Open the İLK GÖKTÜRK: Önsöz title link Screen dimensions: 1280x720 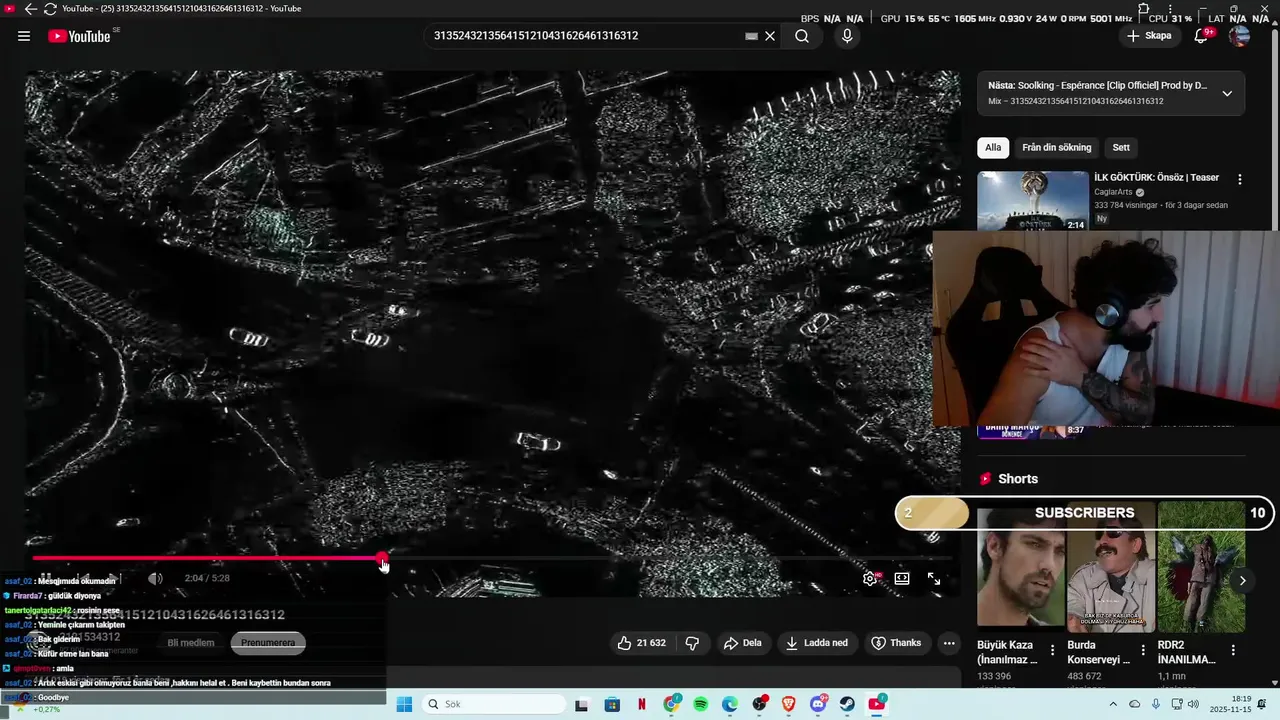[1156, 178]
